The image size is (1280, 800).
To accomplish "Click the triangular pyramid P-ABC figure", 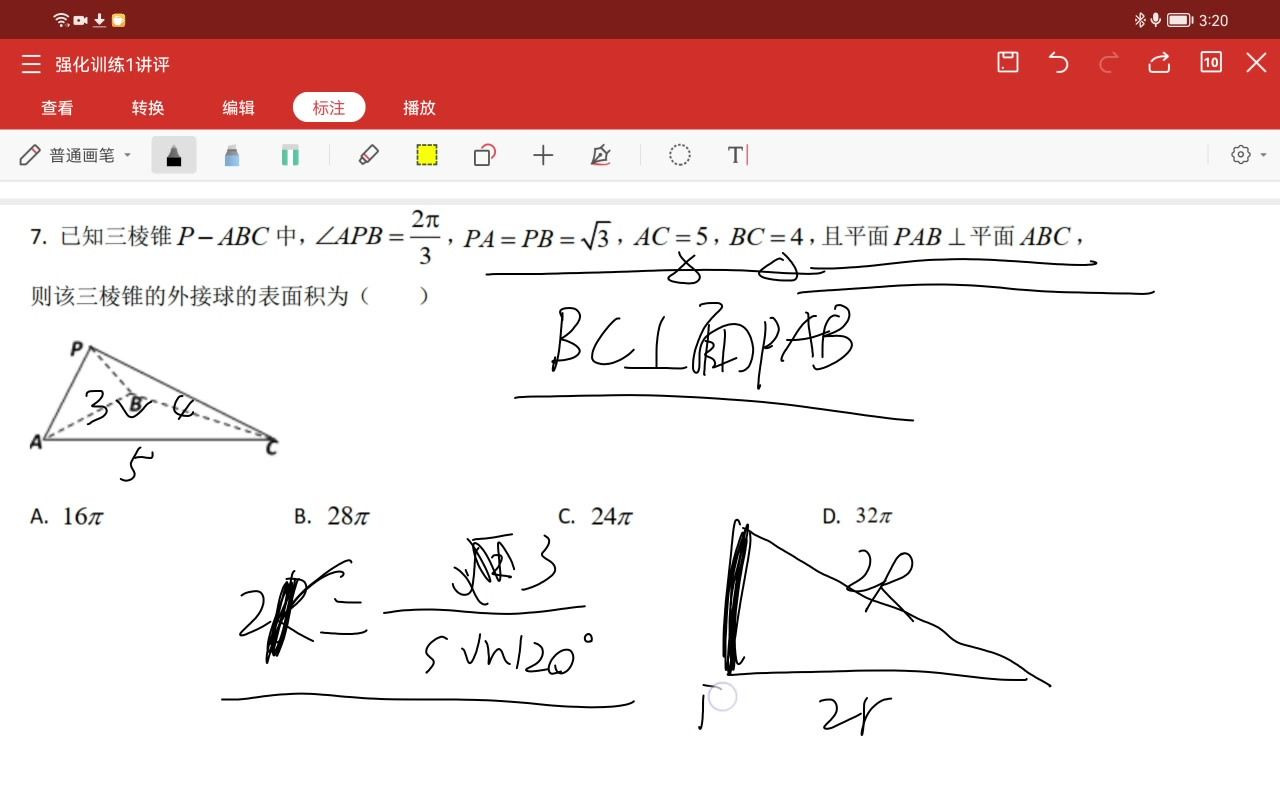I will (x=153, y=397).
